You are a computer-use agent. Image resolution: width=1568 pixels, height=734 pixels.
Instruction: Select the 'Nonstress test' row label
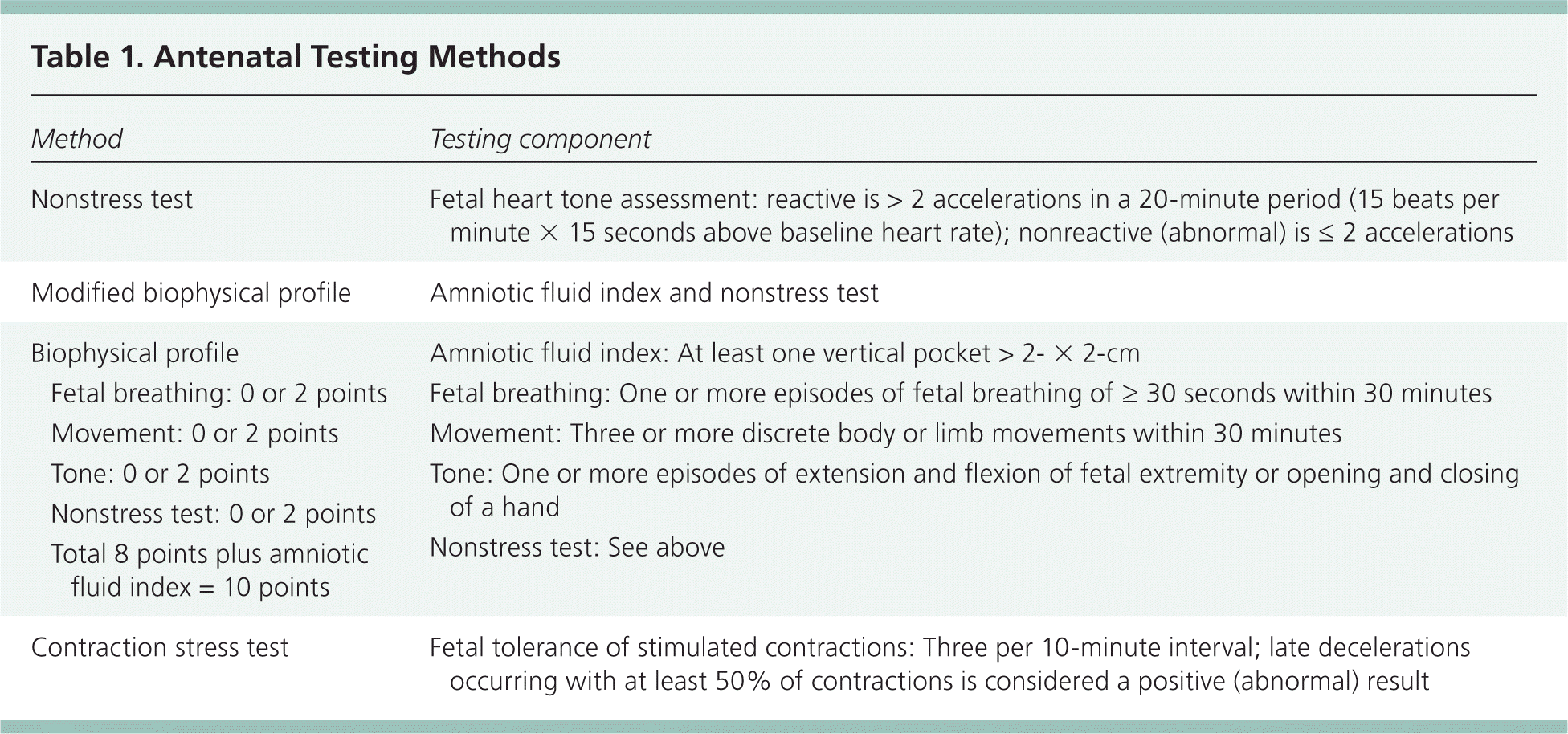coord(112,199)
